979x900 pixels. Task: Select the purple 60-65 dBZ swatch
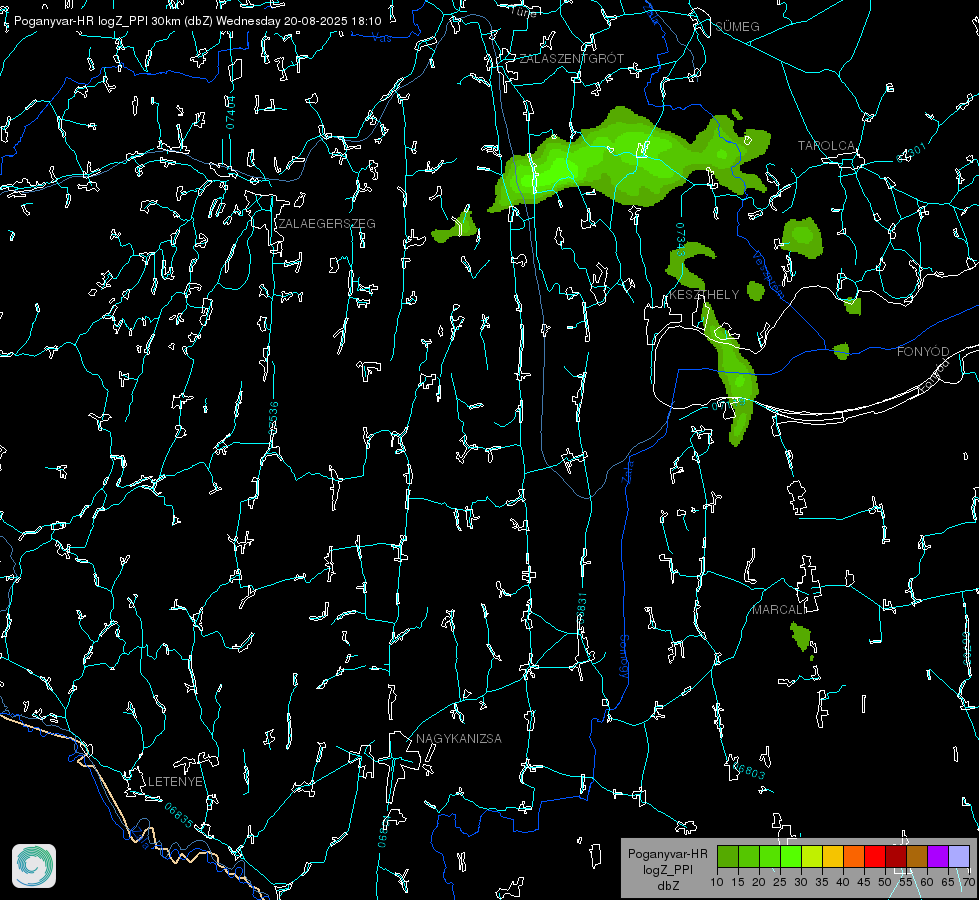938,857
